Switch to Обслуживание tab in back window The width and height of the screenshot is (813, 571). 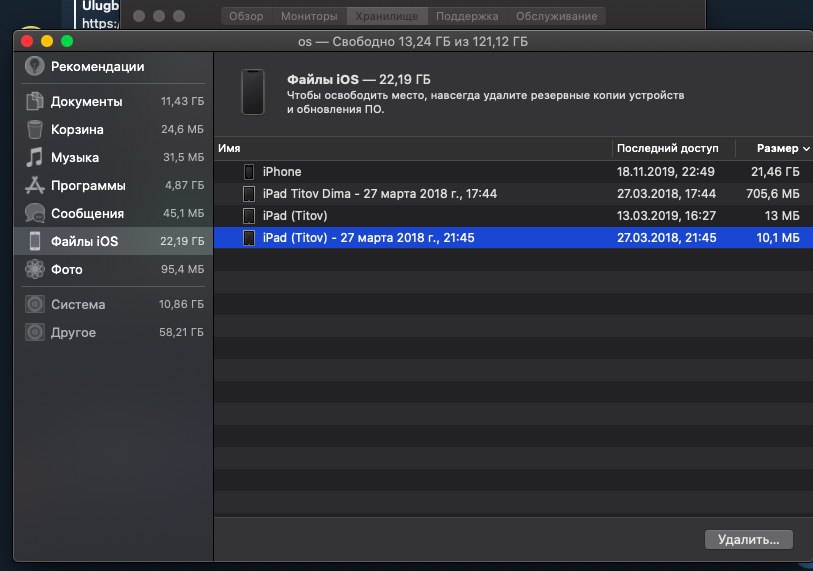(556, 16)
